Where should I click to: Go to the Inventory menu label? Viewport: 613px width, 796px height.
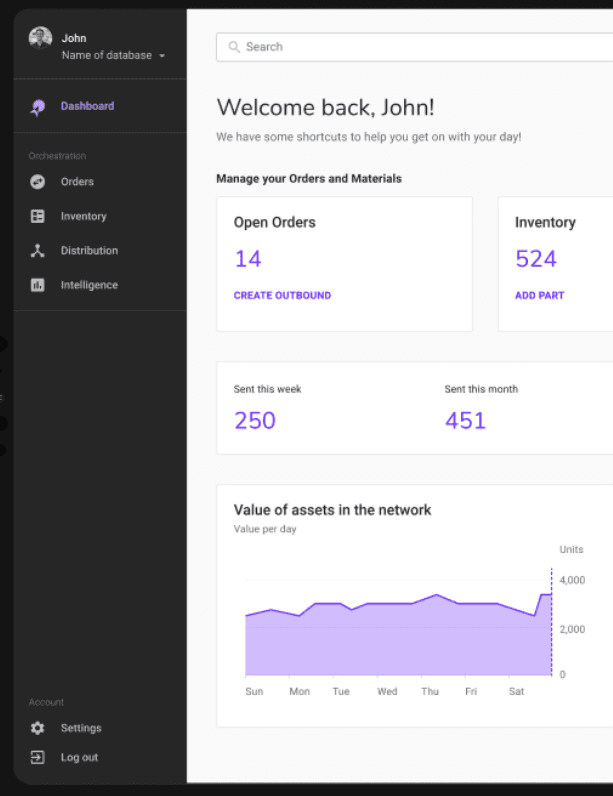point(83,216)
